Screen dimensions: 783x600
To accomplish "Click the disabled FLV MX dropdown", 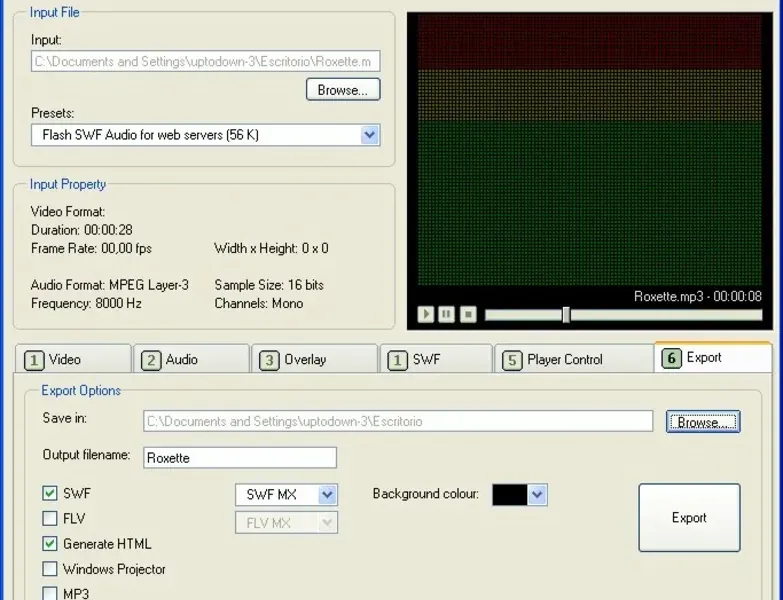I will (286, 523).
